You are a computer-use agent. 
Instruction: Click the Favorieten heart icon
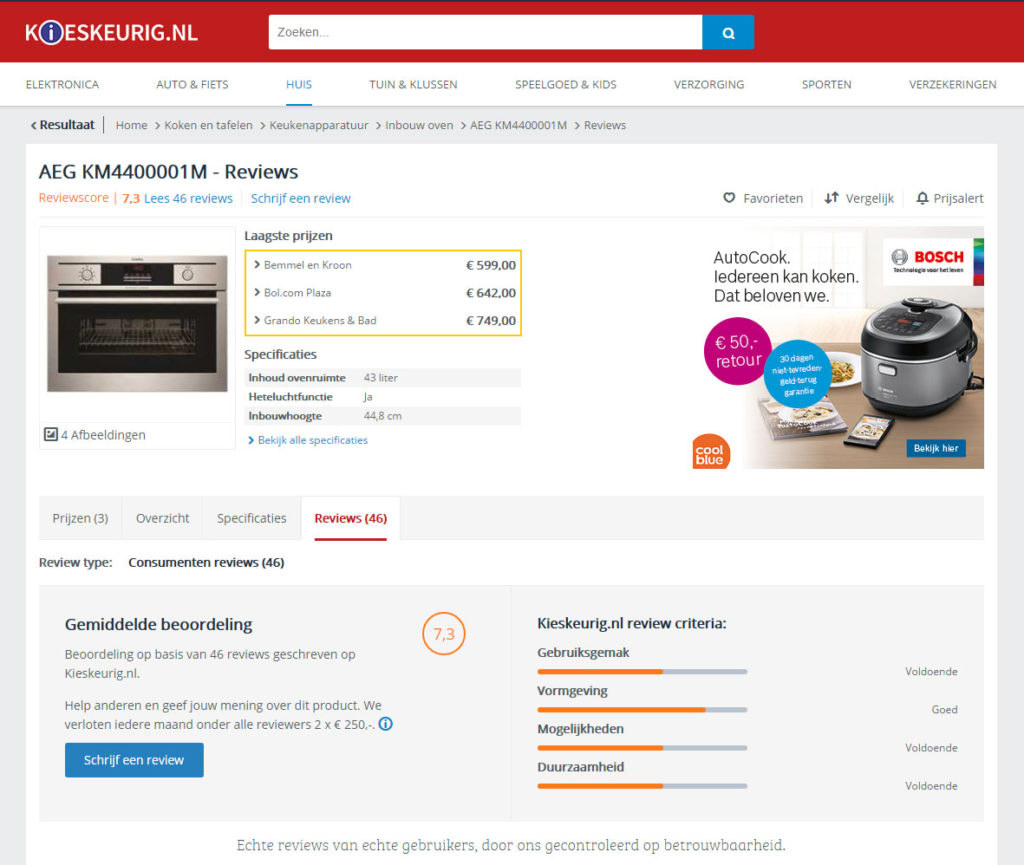(x=729, y=198)
